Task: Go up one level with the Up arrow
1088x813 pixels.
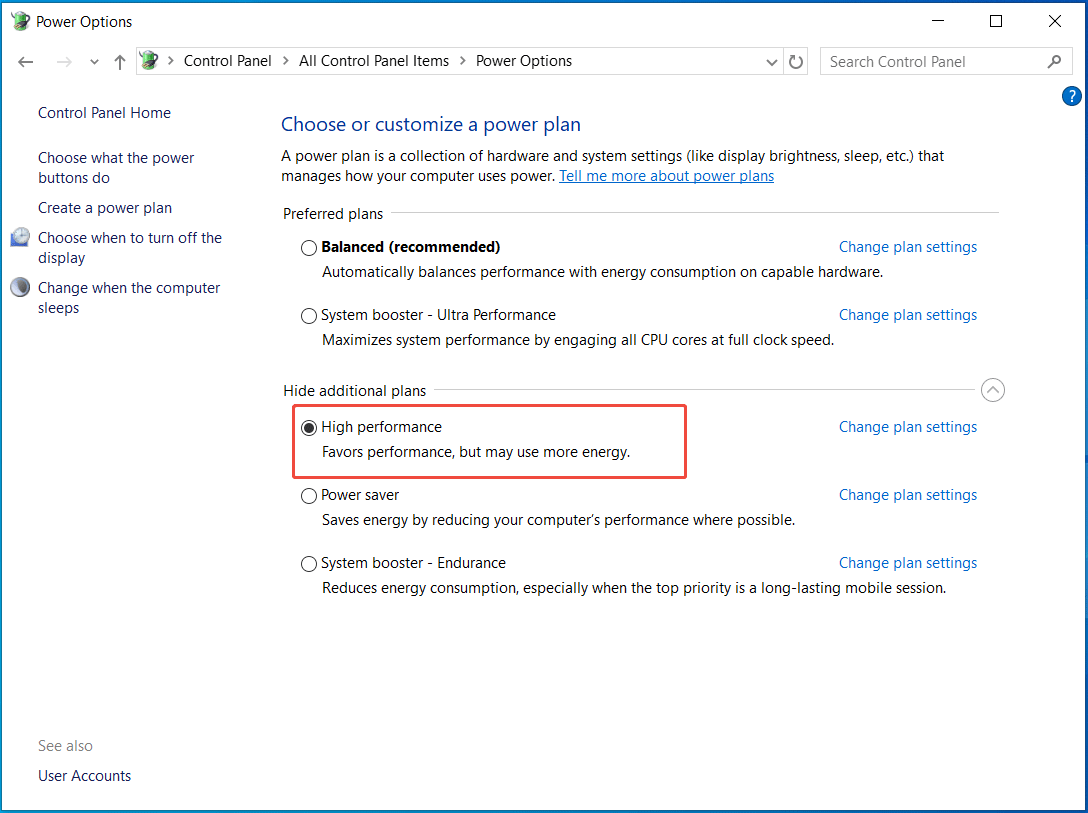Action: click(x=120, y=62)
